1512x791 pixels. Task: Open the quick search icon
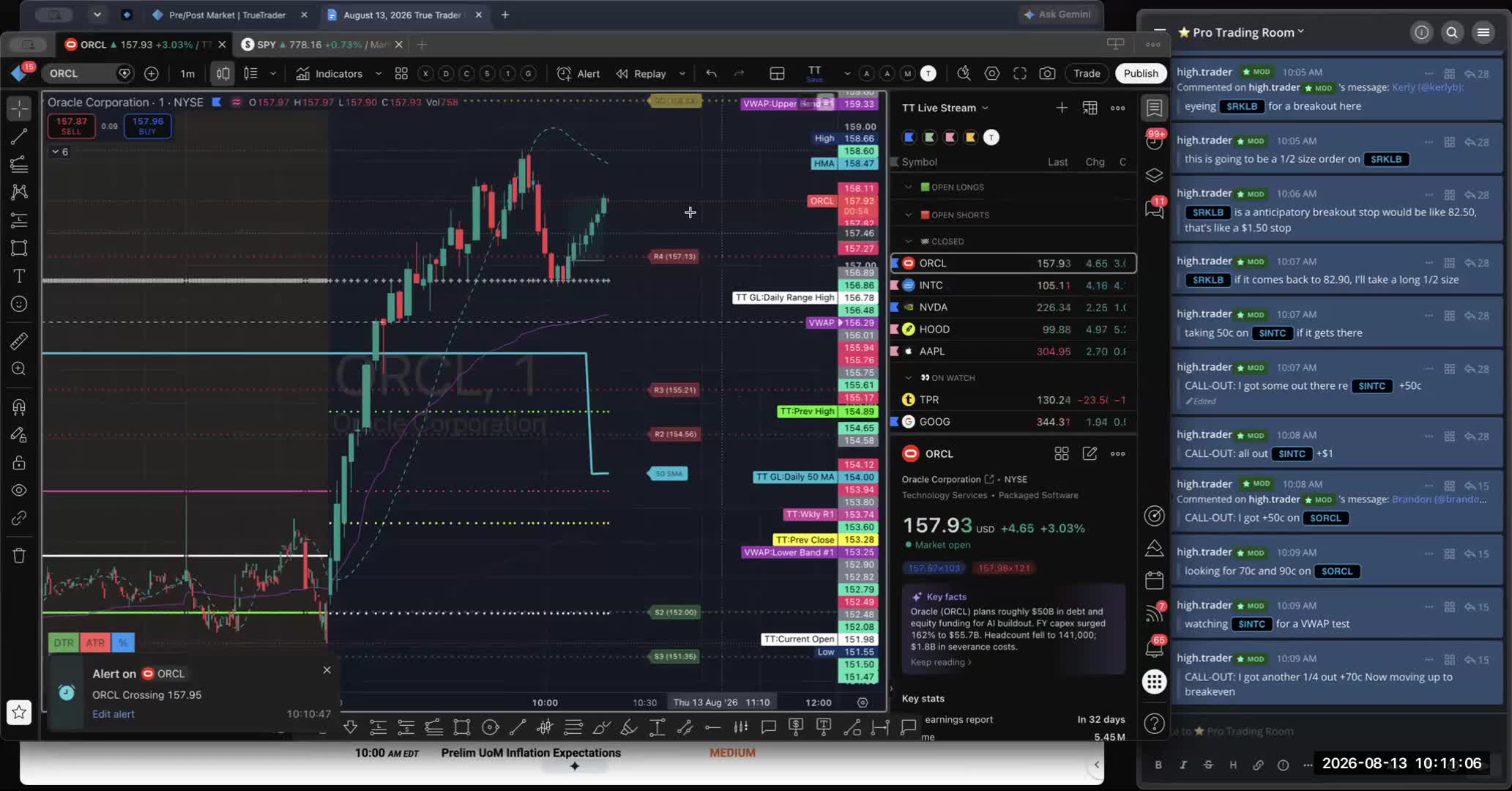(964, 73)
